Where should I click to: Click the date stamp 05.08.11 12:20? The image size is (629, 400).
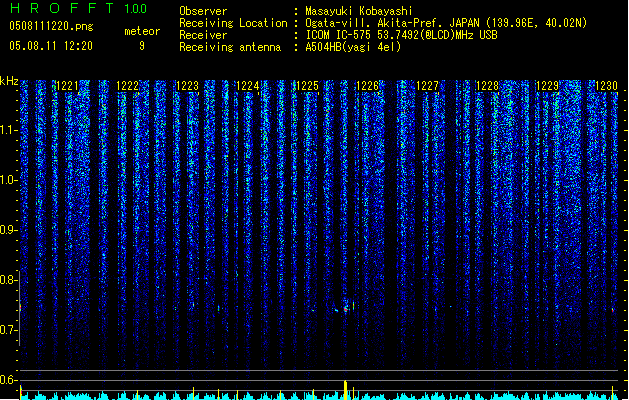51,46
